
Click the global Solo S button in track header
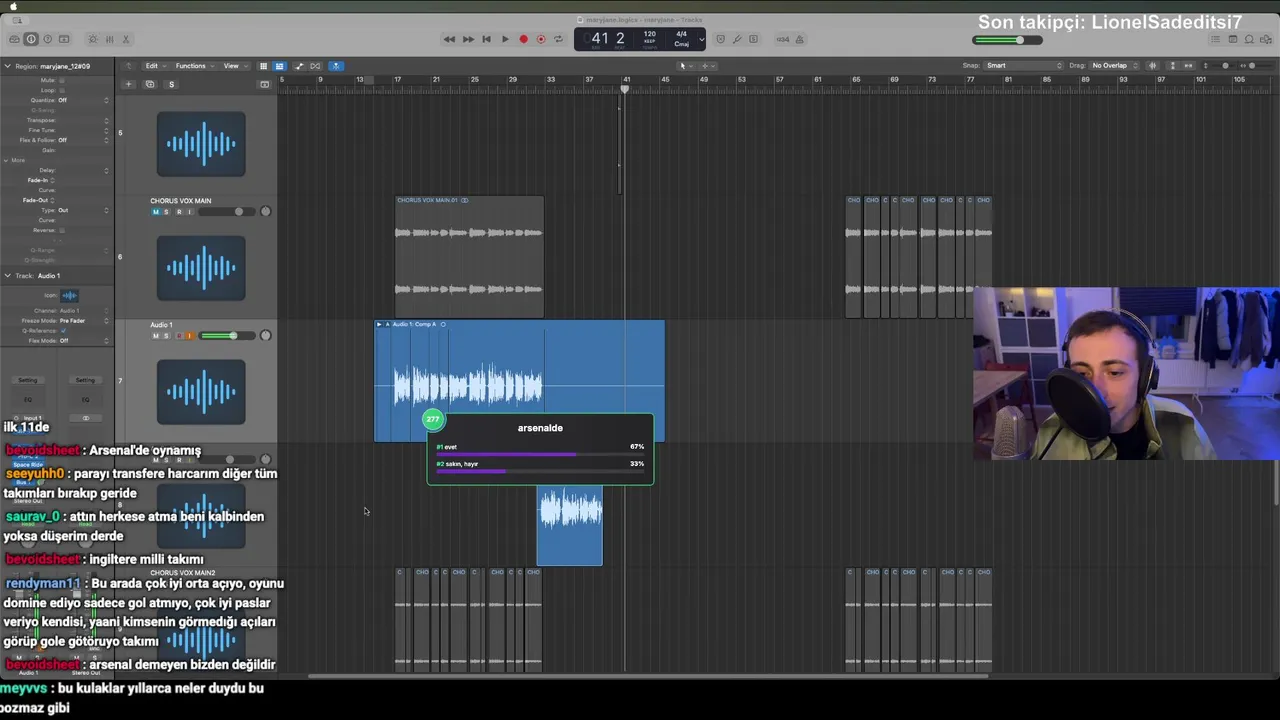171,84
